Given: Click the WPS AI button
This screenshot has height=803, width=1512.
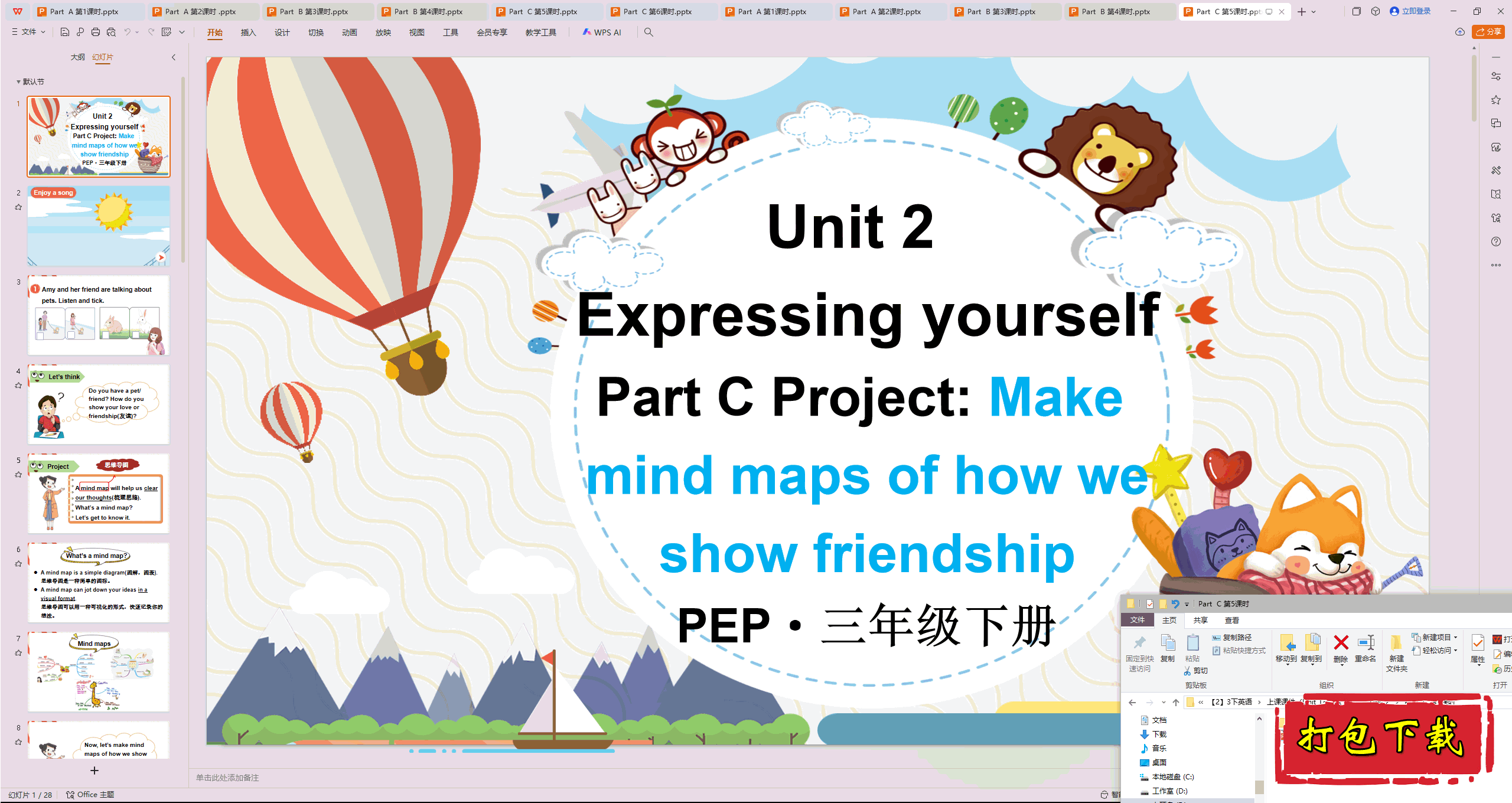Looking at the screenshot, I should 602,32.
